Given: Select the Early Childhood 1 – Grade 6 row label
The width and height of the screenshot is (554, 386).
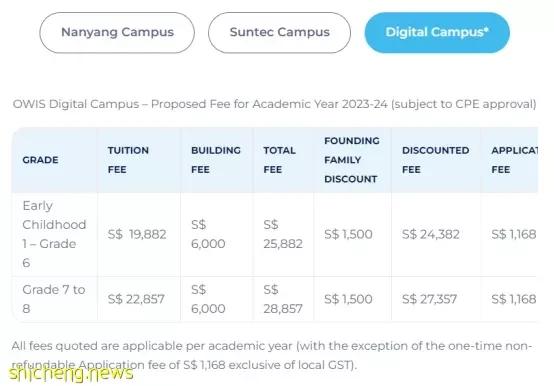Looking at the screenshot, I should [x=54, y=234].
